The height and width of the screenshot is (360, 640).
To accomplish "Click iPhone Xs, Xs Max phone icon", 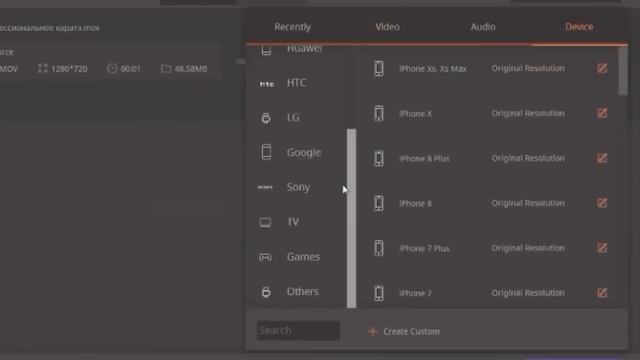I will [x=379, y=68].
